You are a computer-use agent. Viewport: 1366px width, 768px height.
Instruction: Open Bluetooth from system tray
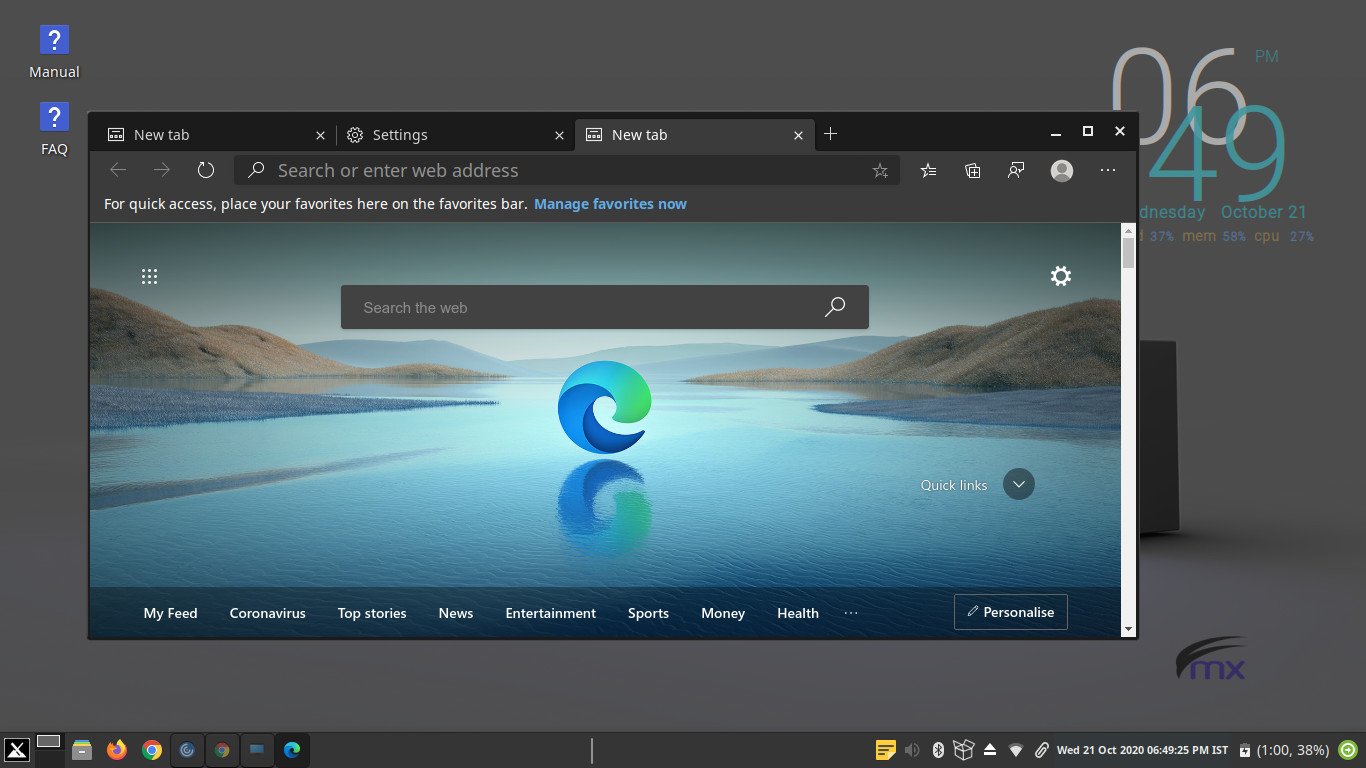tap(938, 749)
